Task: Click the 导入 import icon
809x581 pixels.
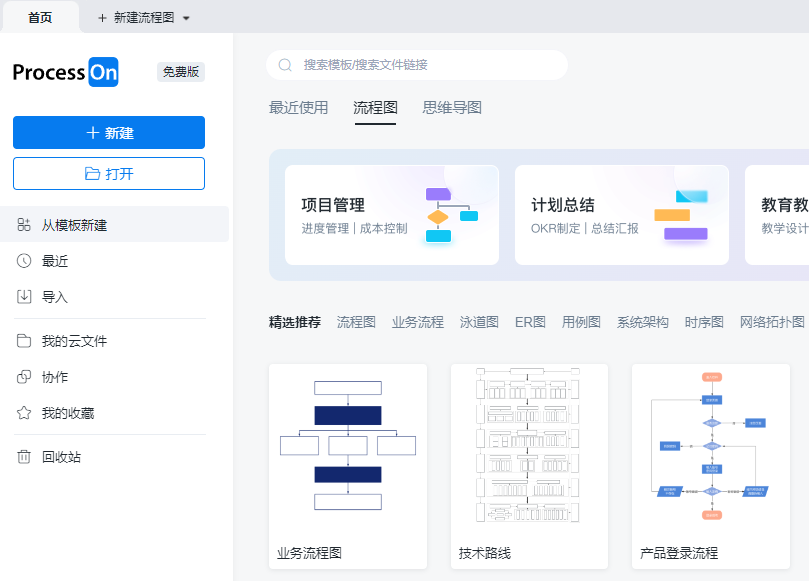Action: [x=24, y=297]
